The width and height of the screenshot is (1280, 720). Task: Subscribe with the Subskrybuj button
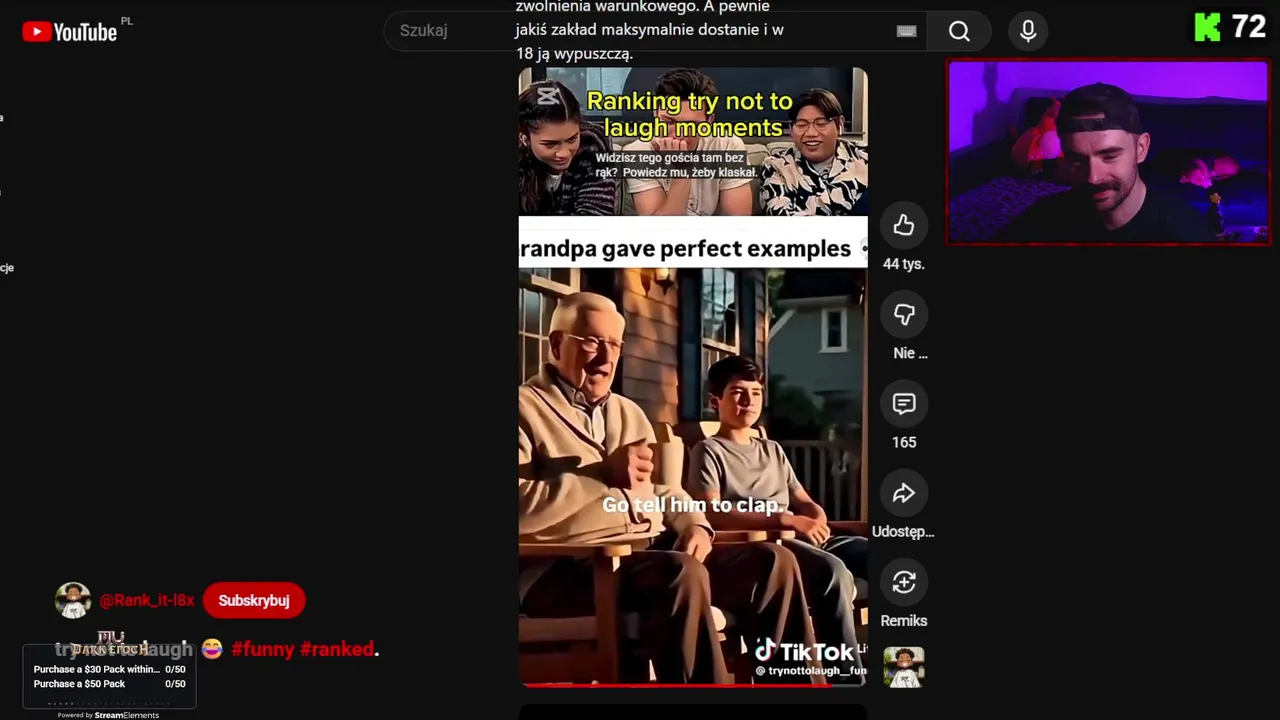(254, 600)
